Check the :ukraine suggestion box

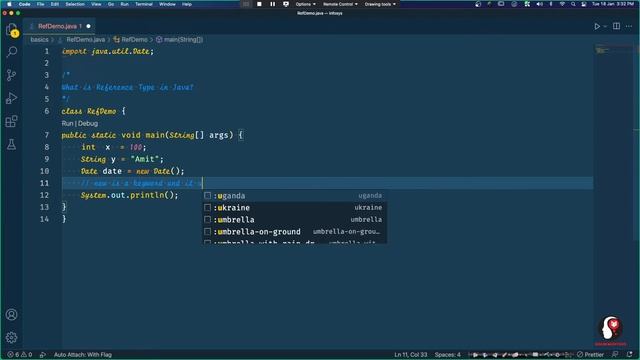coord(207,207)
